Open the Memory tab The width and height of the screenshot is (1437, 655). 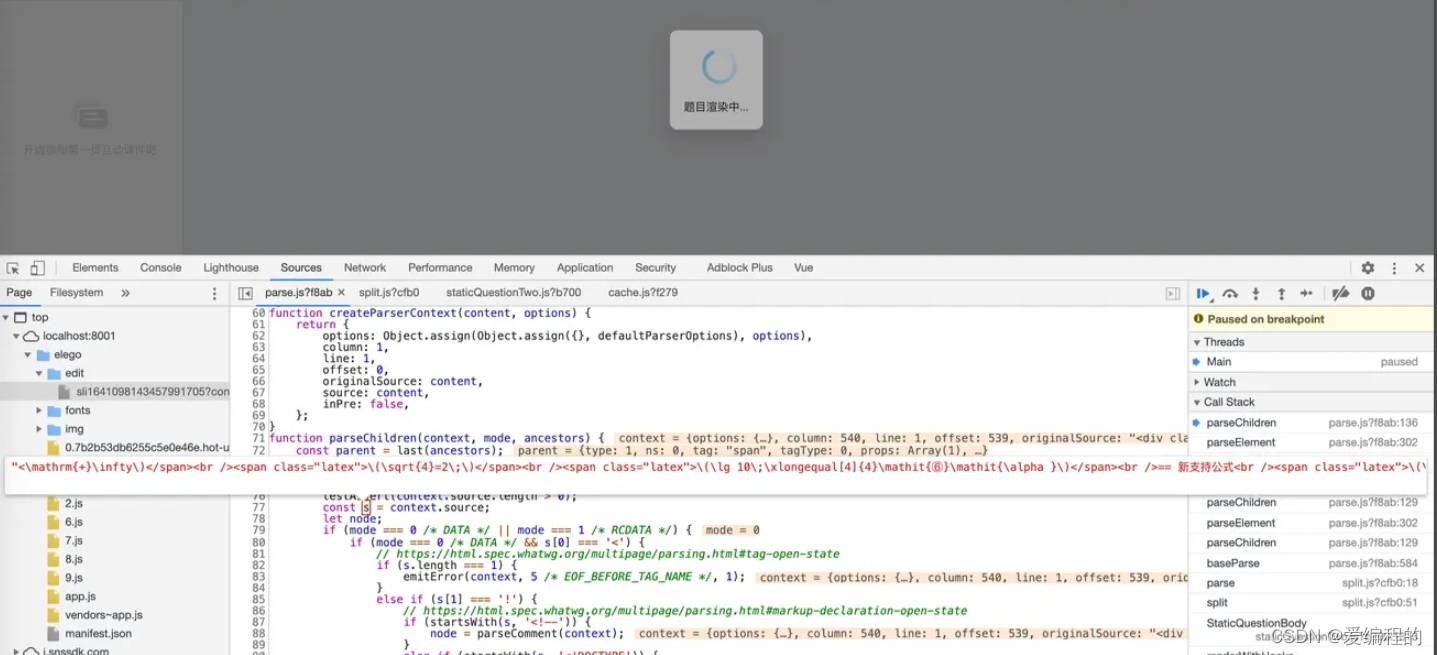514,268
